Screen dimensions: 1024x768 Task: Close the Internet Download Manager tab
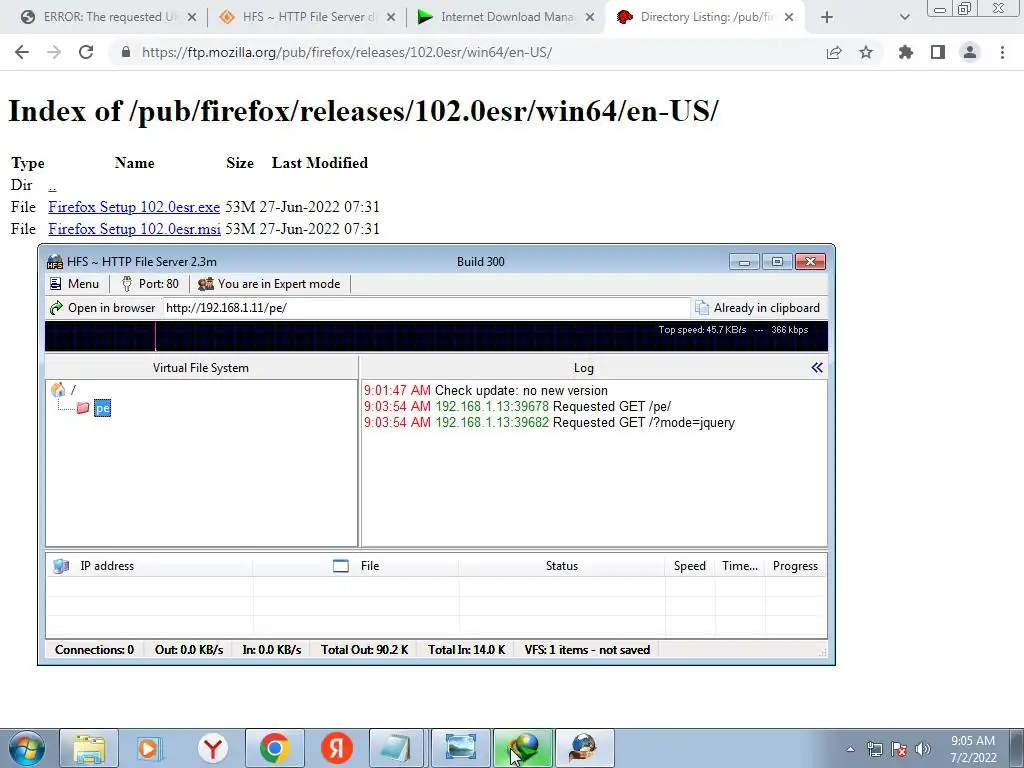coord(590,18)
